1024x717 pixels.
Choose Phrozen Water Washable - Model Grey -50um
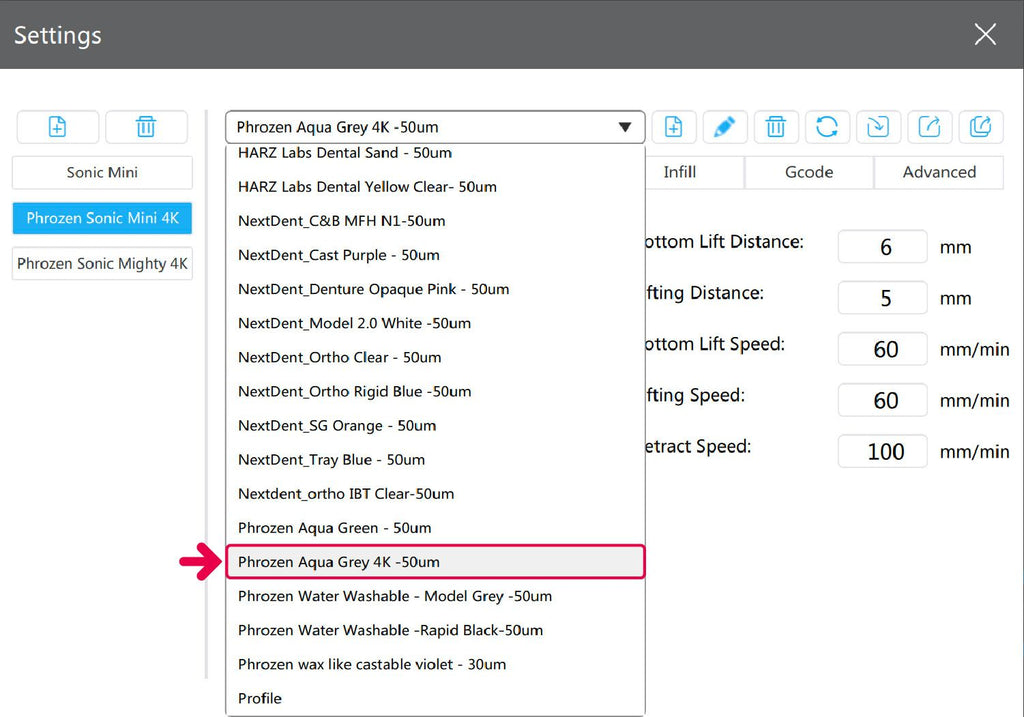tap(435, 596)
